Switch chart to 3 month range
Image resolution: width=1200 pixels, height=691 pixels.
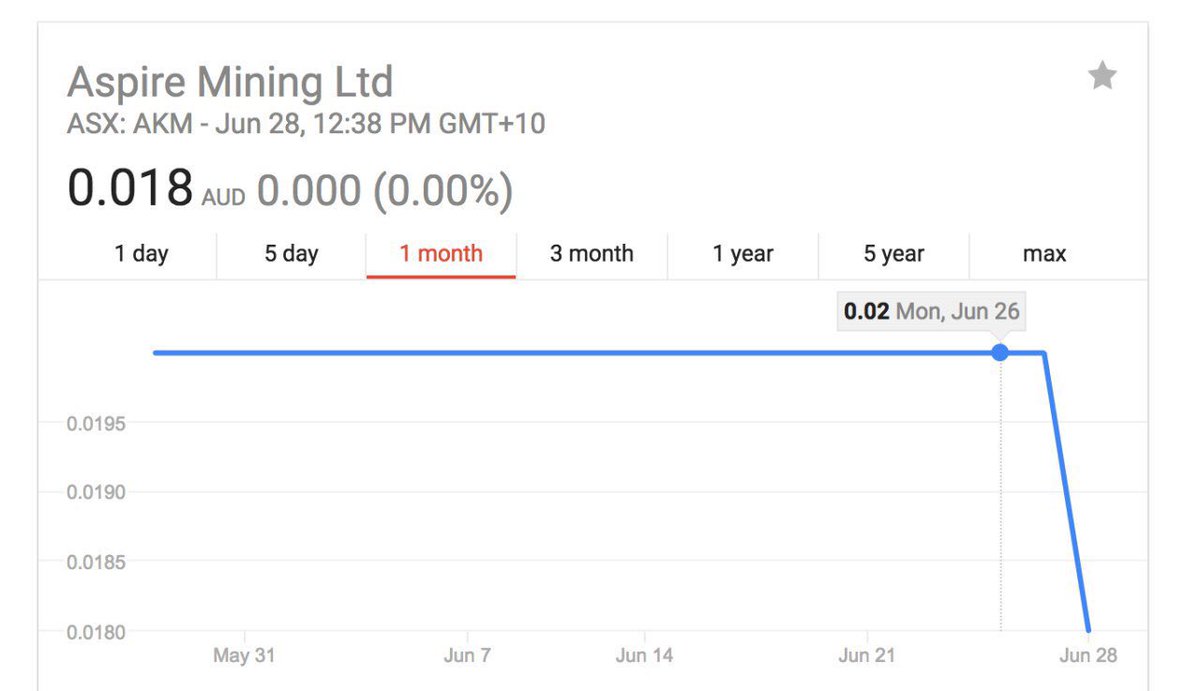(592, 254)
